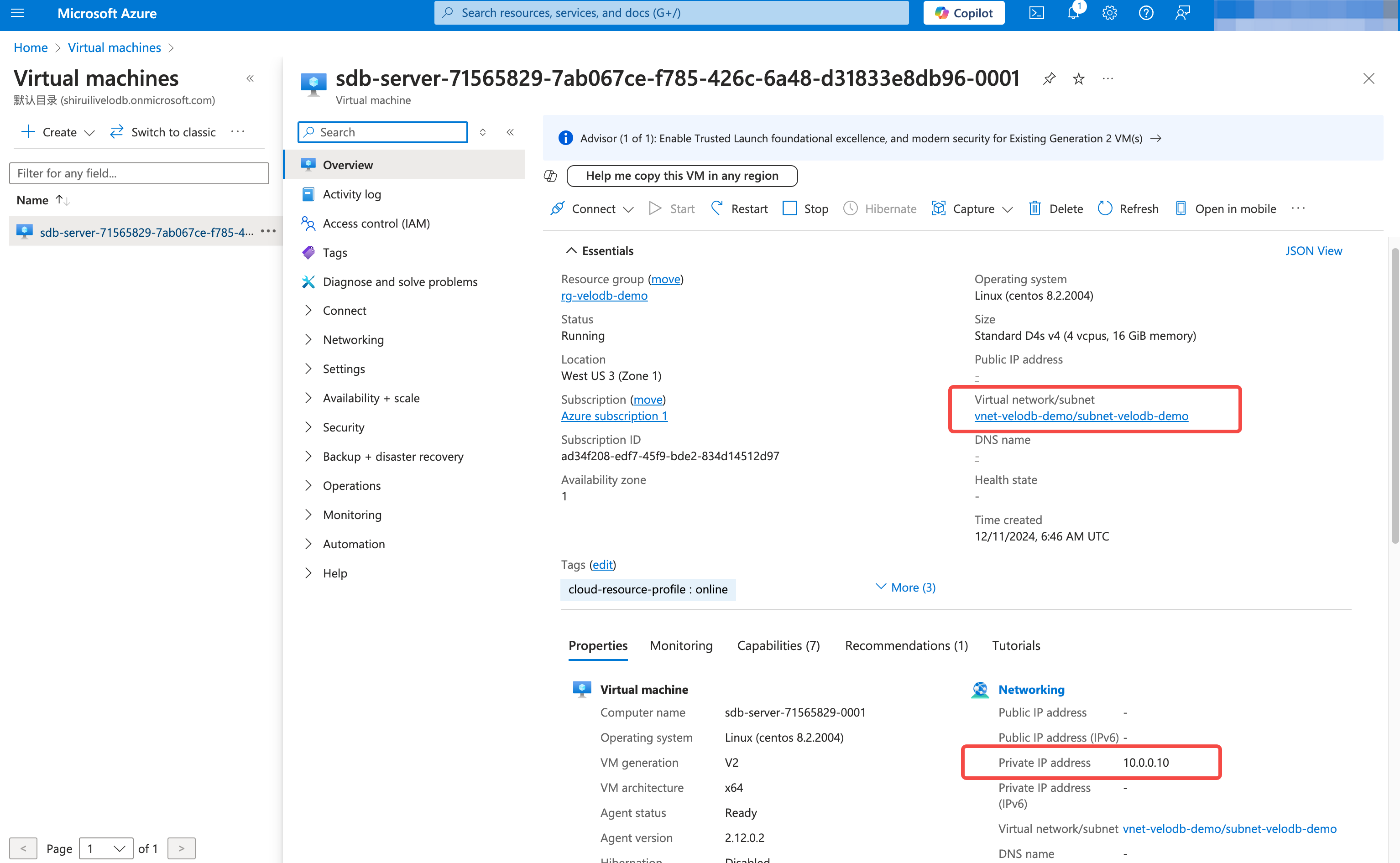
Task: Collapse the Essentials section
Action: (600, 250)
